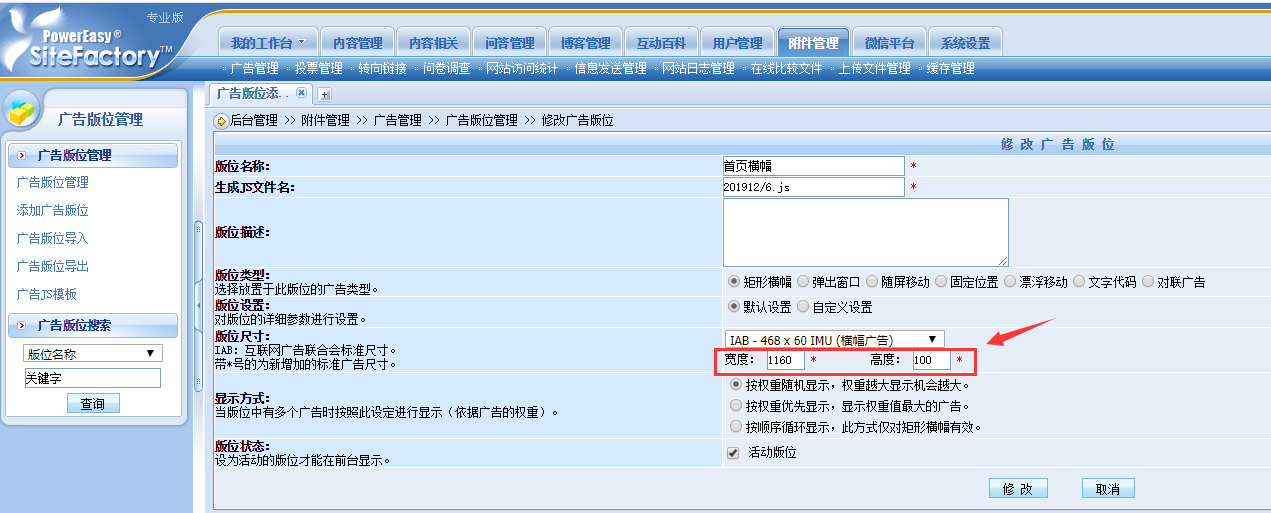Select 按权重优先显示 display mode
1271x513 pixels.
736,406
